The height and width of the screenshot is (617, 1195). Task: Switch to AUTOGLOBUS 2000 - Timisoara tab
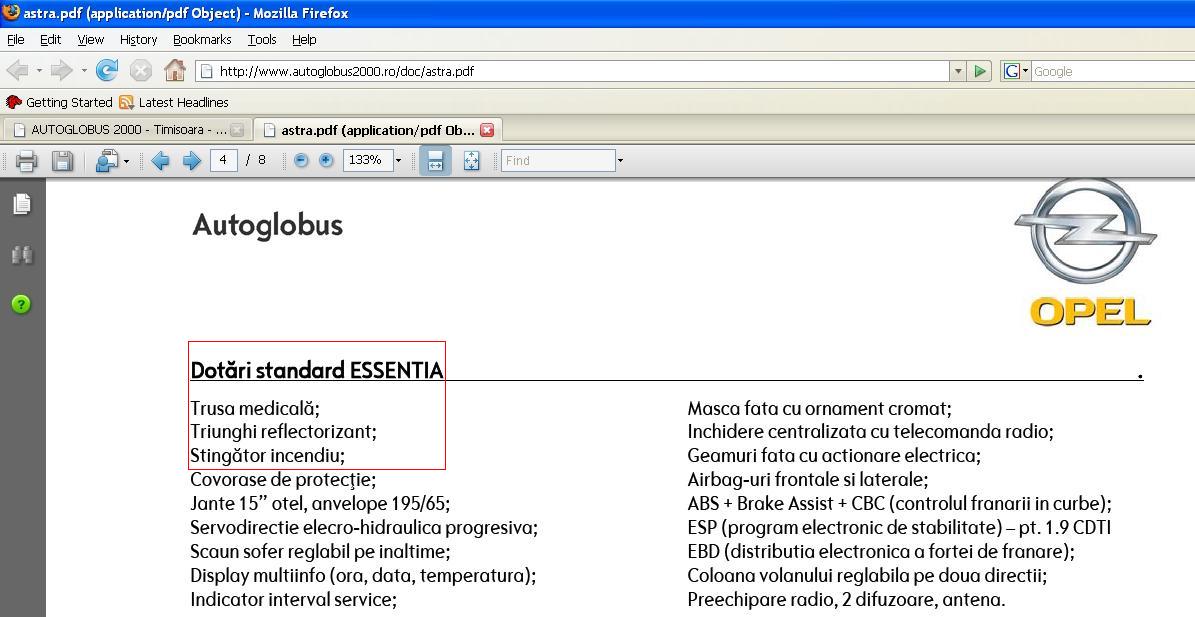click(127, 130)
